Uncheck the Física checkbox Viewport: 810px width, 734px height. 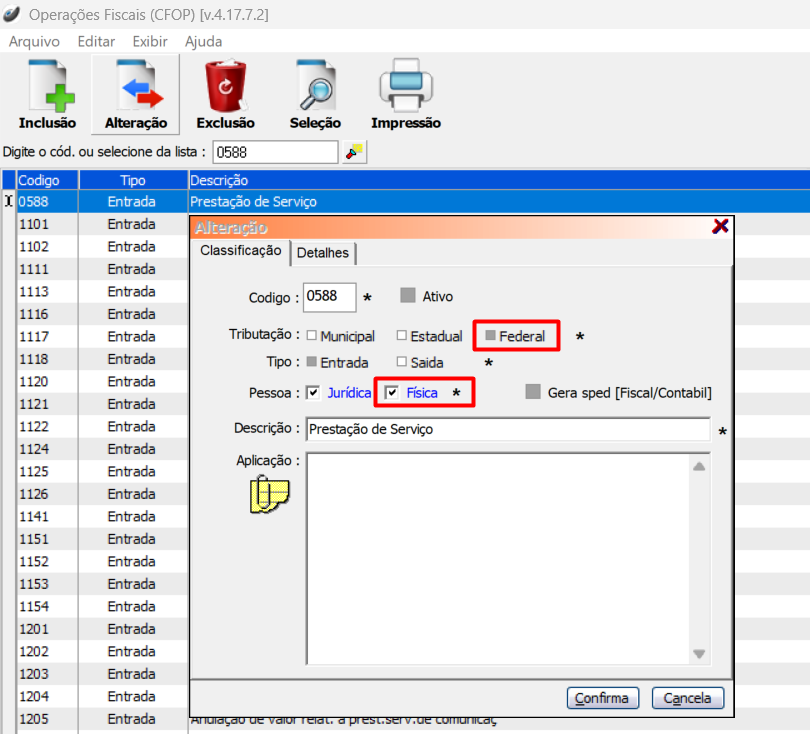(x=392, y=393)
